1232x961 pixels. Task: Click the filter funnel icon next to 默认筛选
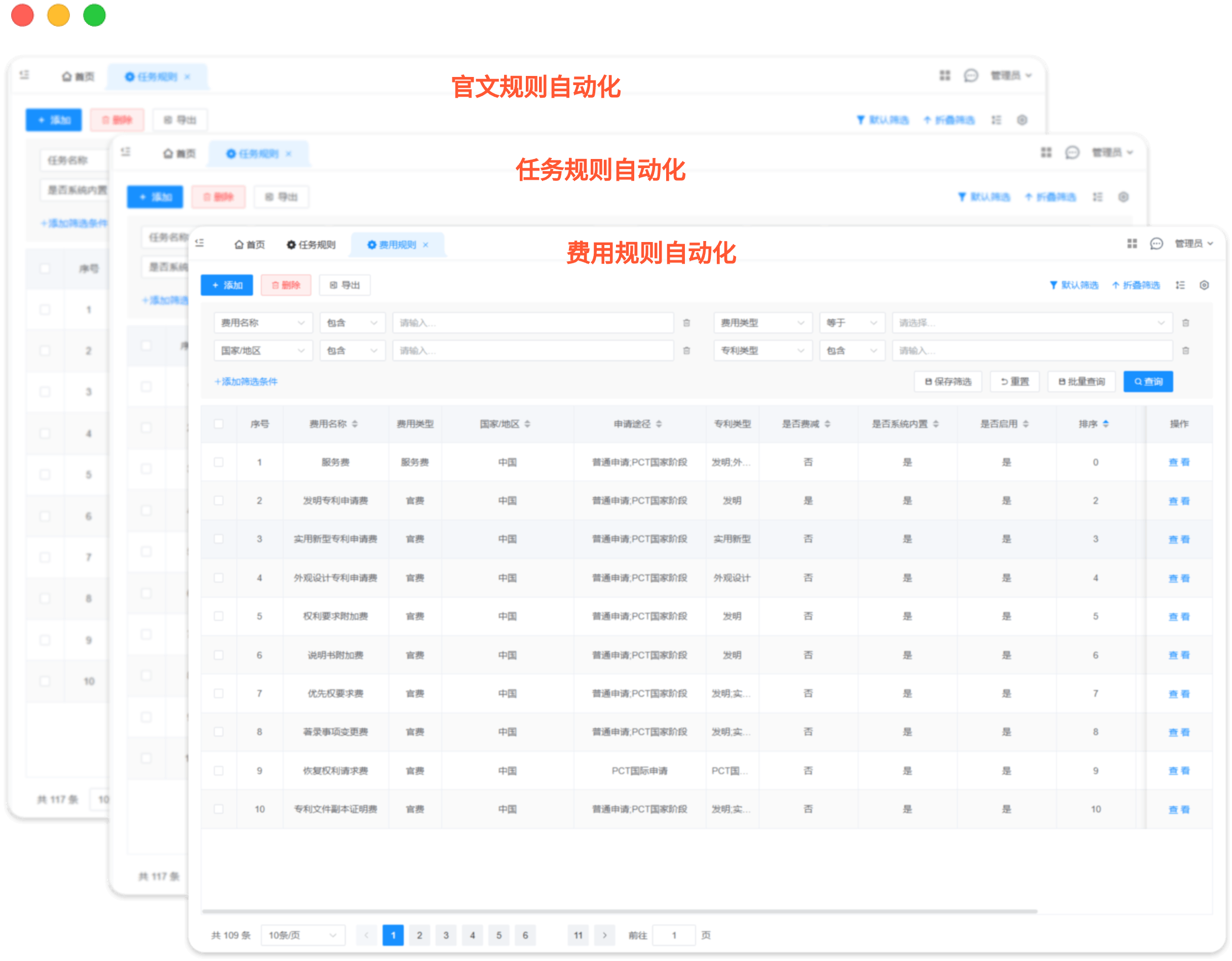click(x=1054, y=285)
